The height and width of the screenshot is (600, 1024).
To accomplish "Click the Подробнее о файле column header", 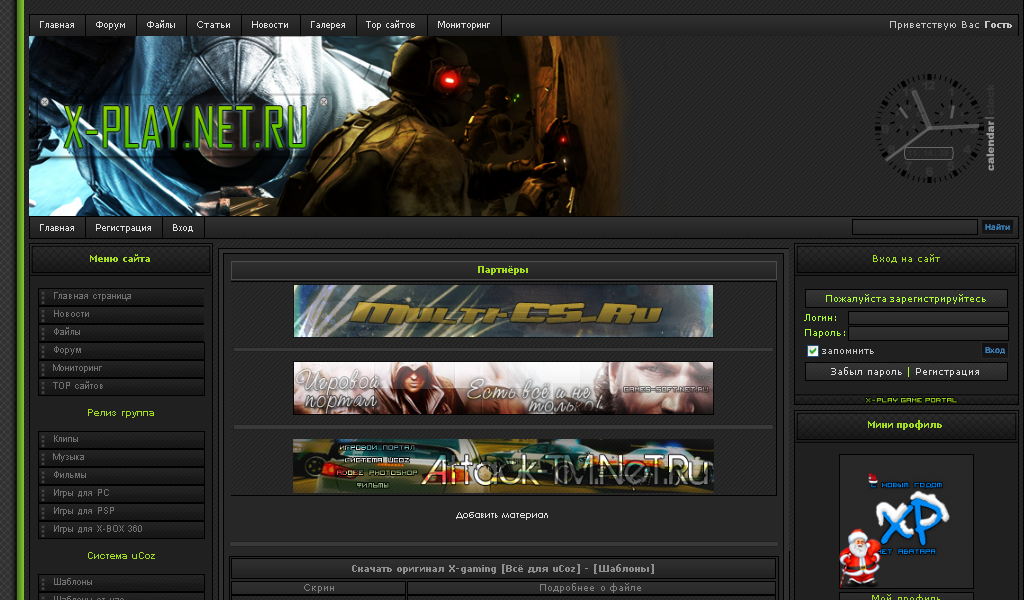I will (590, 588).
